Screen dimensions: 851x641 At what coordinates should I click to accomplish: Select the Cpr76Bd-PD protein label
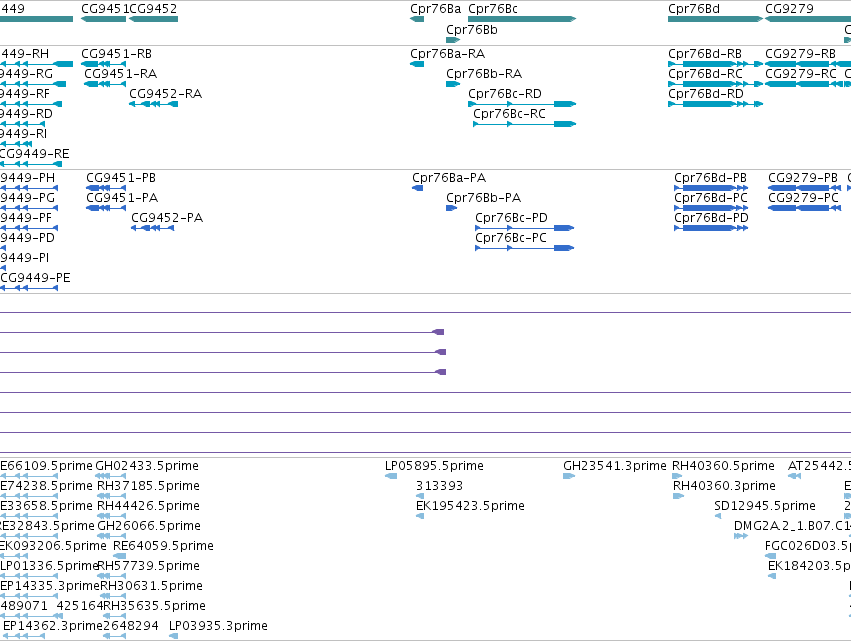pos(712,218)
